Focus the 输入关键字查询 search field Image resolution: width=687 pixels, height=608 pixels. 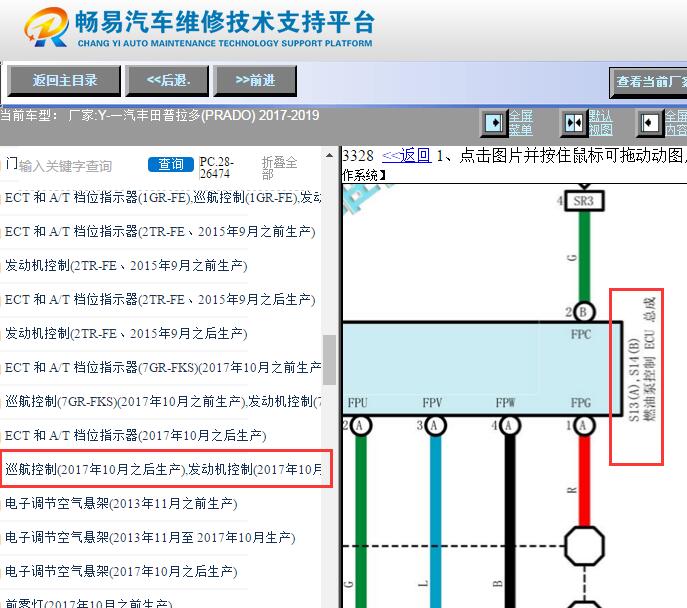66,166
